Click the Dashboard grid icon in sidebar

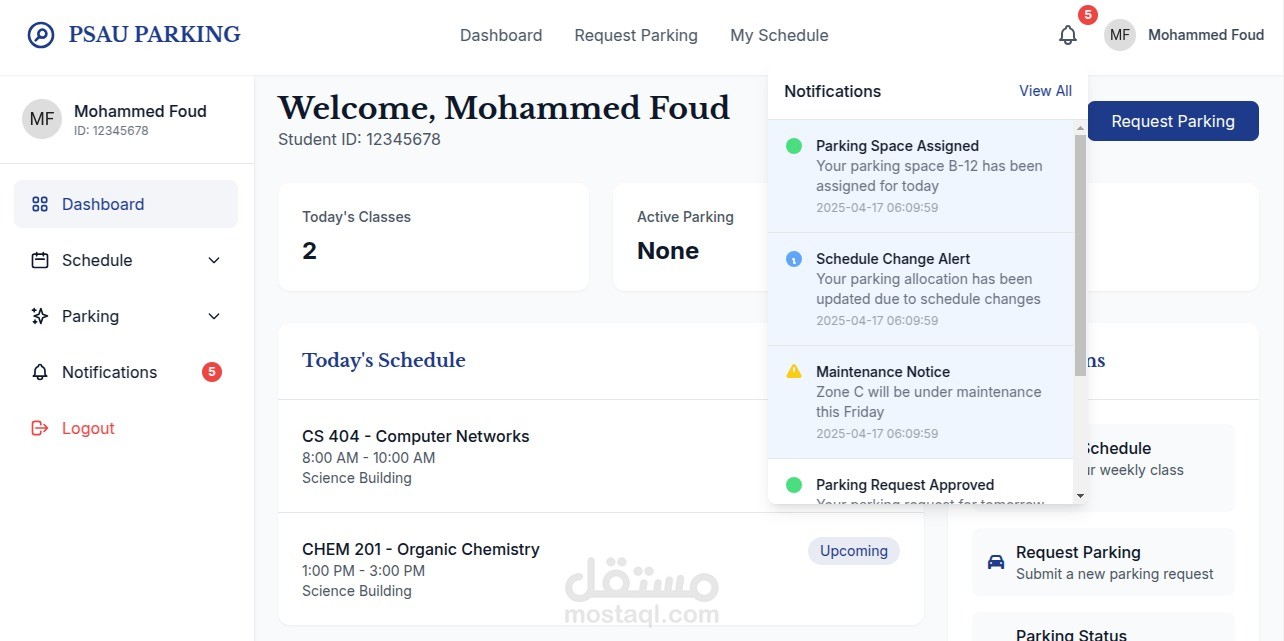tap(40, 204)
